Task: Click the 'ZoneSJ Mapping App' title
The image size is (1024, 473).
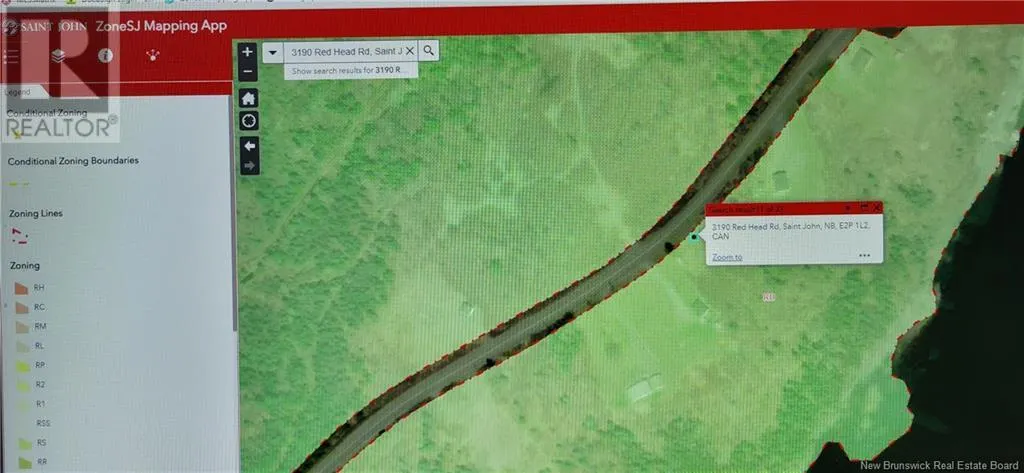Action: click(161, 26)
